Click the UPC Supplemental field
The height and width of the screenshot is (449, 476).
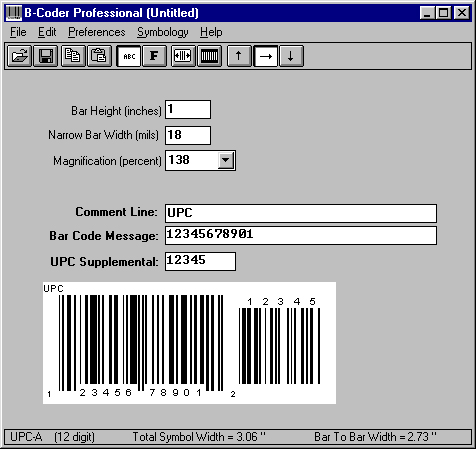pos(200,261)
